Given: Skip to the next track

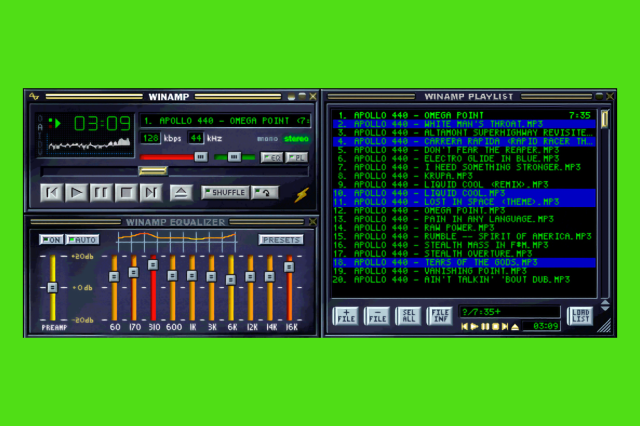Looking at the screenshot, I should 150,192.
